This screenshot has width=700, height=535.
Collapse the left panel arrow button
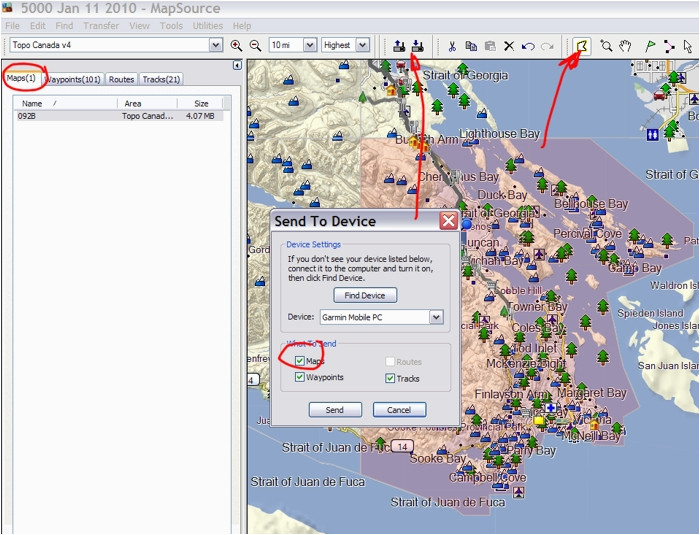click(237, 66)
